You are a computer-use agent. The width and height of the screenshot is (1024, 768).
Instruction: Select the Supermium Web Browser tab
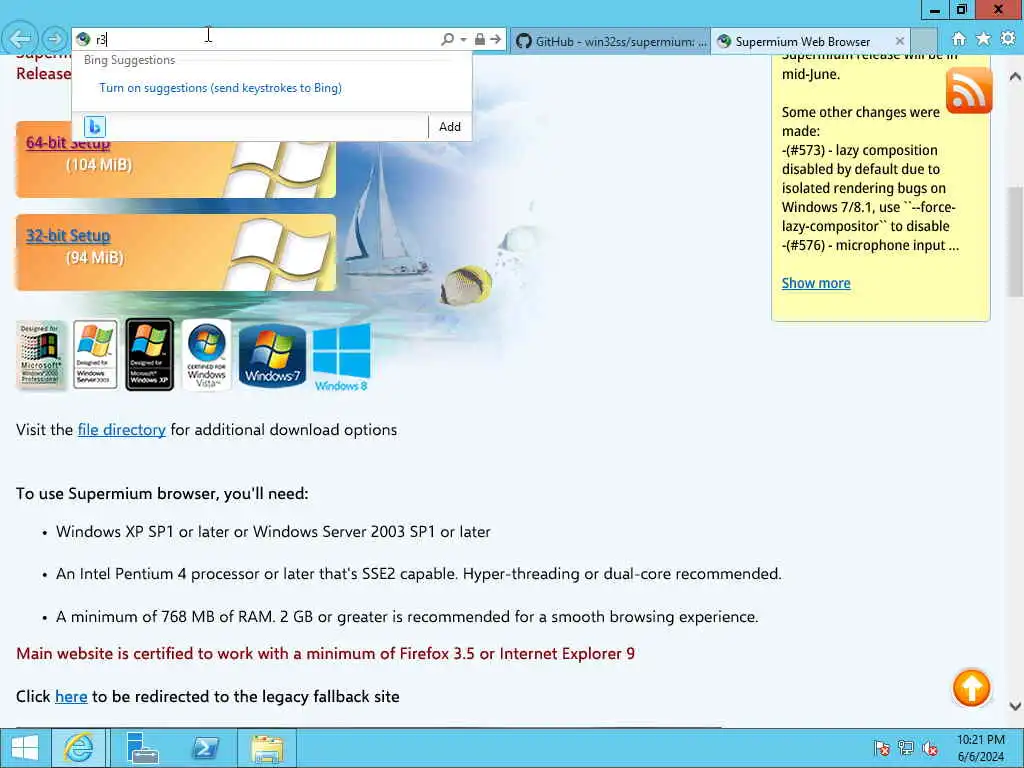803,41
